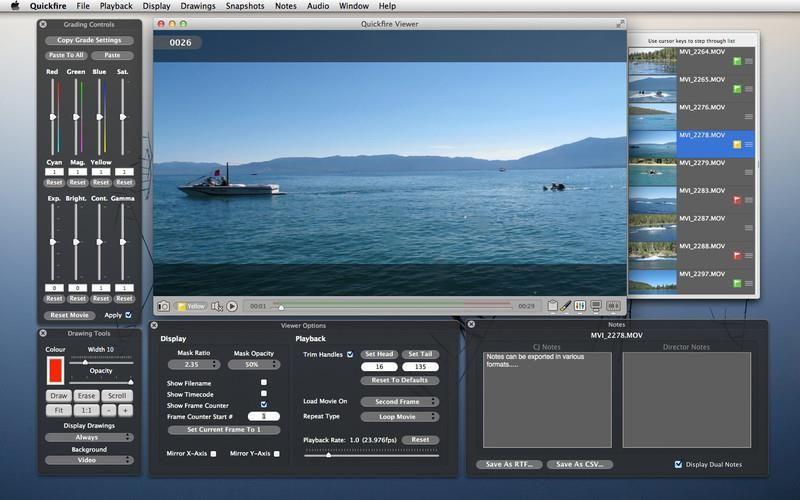
Task: Click the reorder handle on MVI_2287.MOV
Action: click(748, 228)
